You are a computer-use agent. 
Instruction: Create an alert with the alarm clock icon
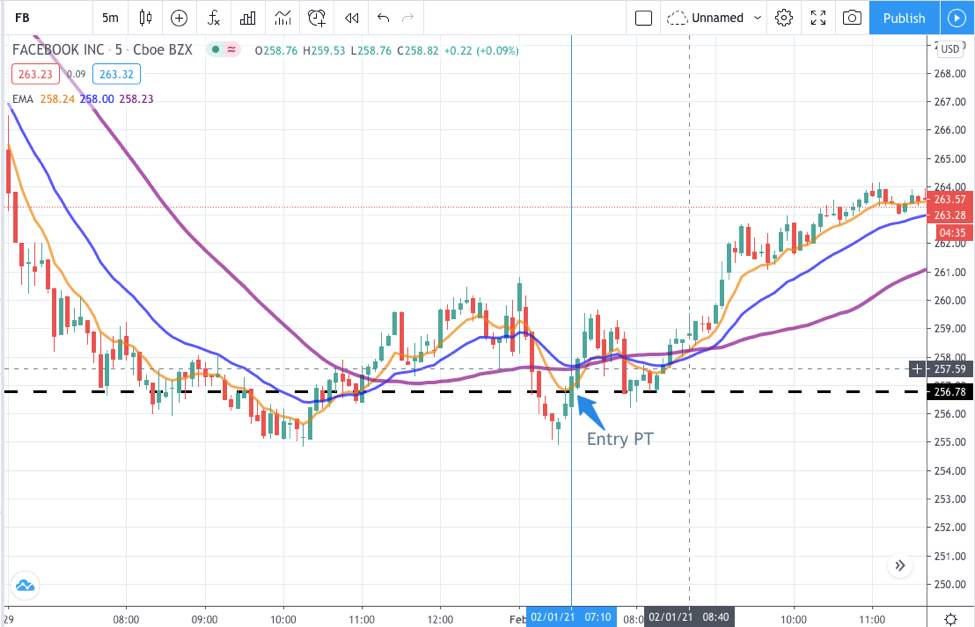pos(317,18)
